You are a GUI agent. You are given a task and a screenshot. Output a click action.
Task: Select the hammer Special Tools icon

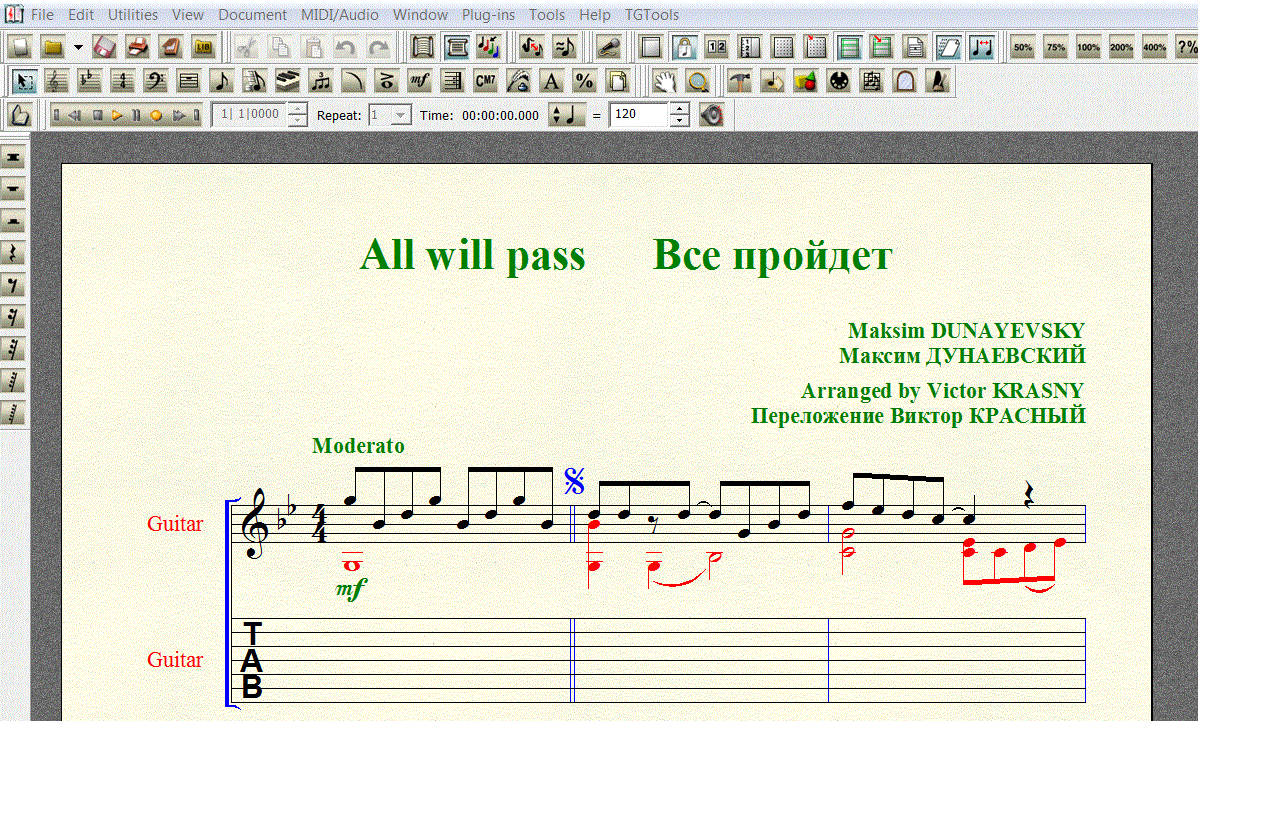[740, 81]
